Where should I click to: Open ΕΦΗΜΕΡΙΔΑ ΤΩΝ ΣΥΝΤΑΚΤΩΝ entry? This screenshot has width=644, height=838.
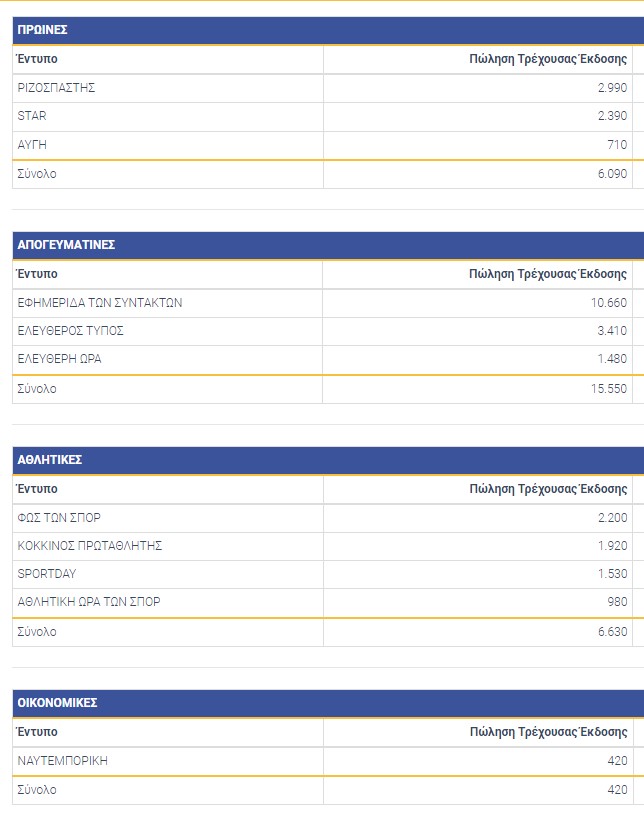click(x=100, y=303)
